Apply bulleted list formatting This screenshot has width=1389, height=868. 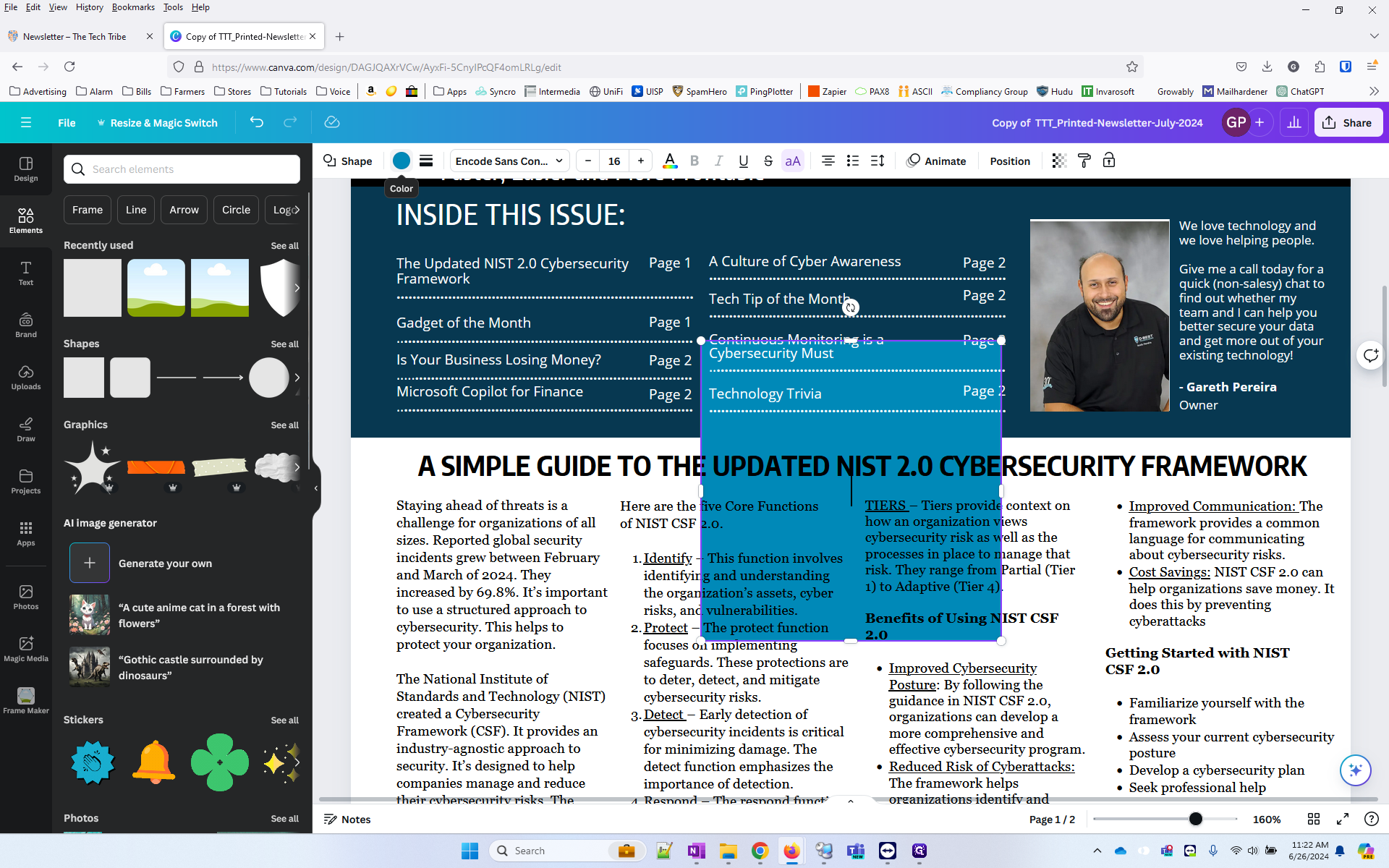[x=853, y=161]
